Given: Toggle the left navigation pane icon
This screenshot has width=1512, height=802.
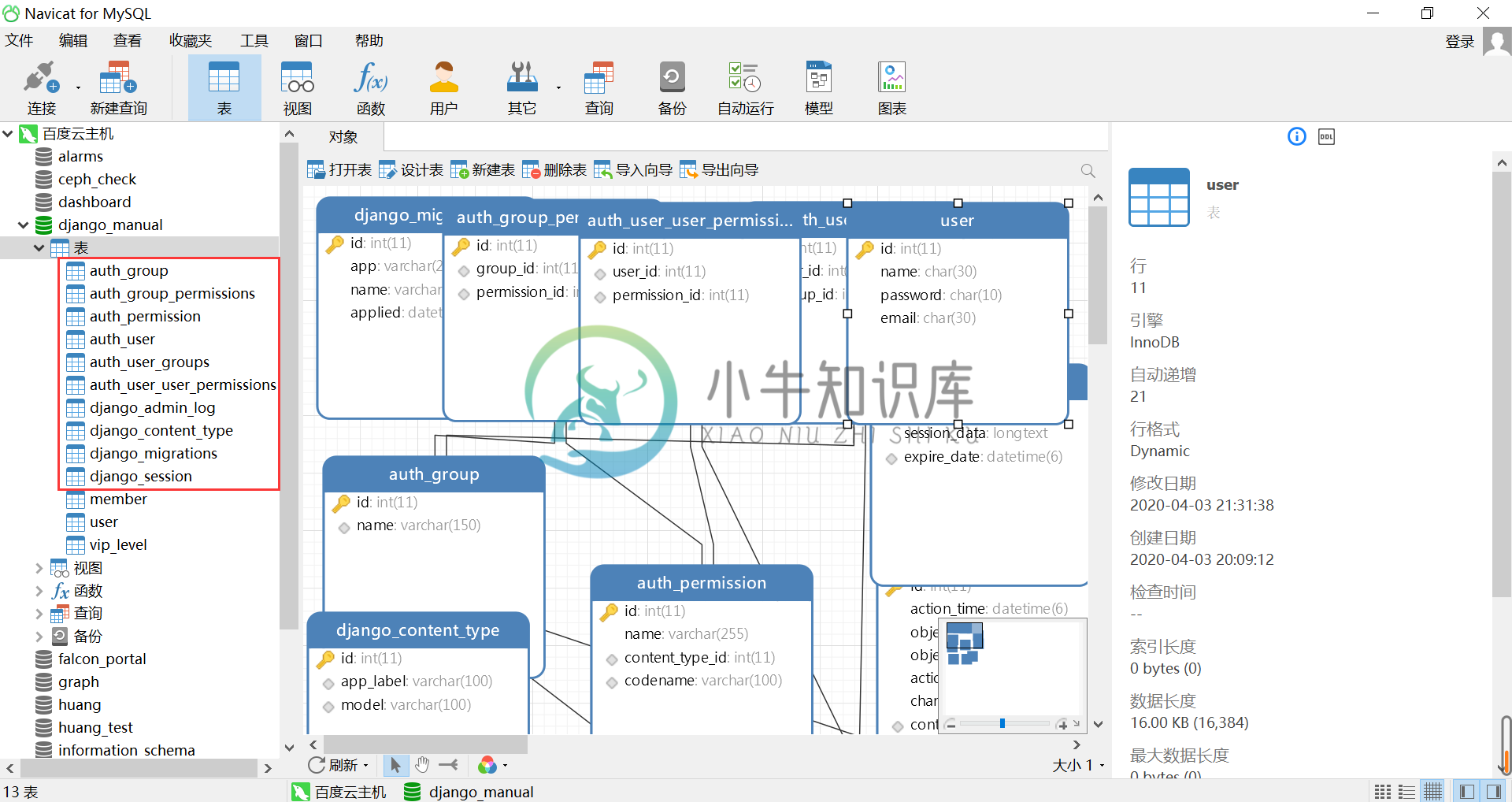Looking at the screenshot, I should click(1466, 792).
